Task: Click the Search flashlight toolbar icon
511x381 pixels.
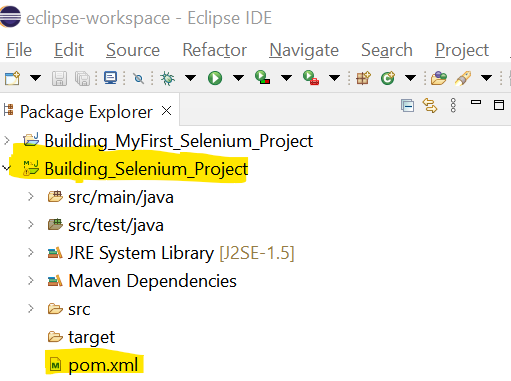Action: 463,78
